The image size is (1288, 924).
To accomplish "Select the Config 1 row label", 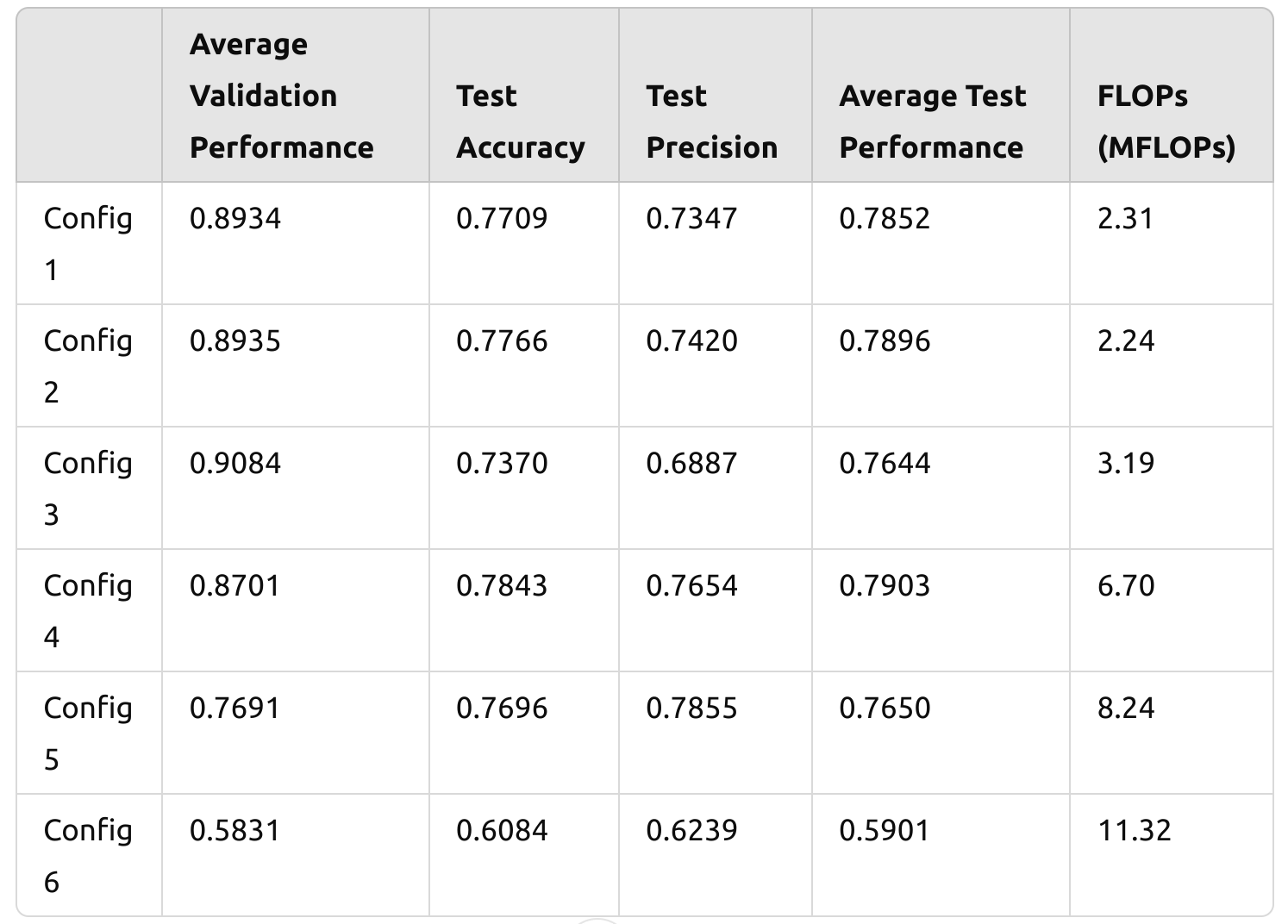I will coord(88,243).
